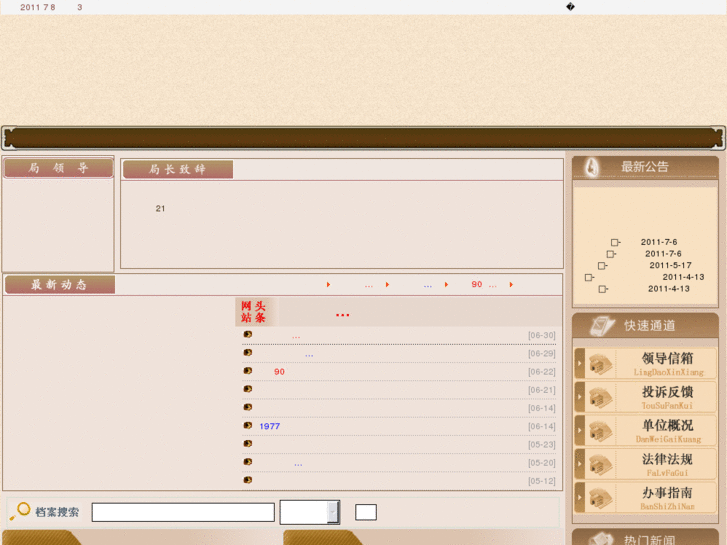This screenshot has height=545, width=727.
Task: Click the small search submit button after the dropdown
Action: coord(366,512)
